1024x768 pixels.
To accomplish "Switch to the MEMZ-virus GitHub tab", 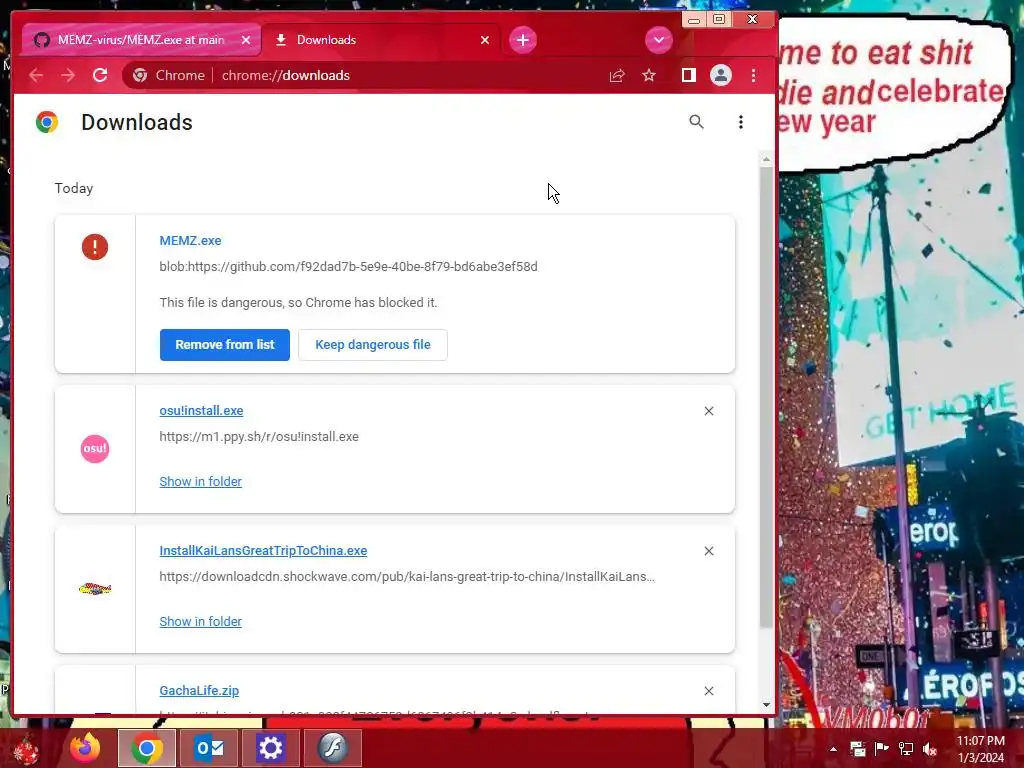I will (141, 40).
